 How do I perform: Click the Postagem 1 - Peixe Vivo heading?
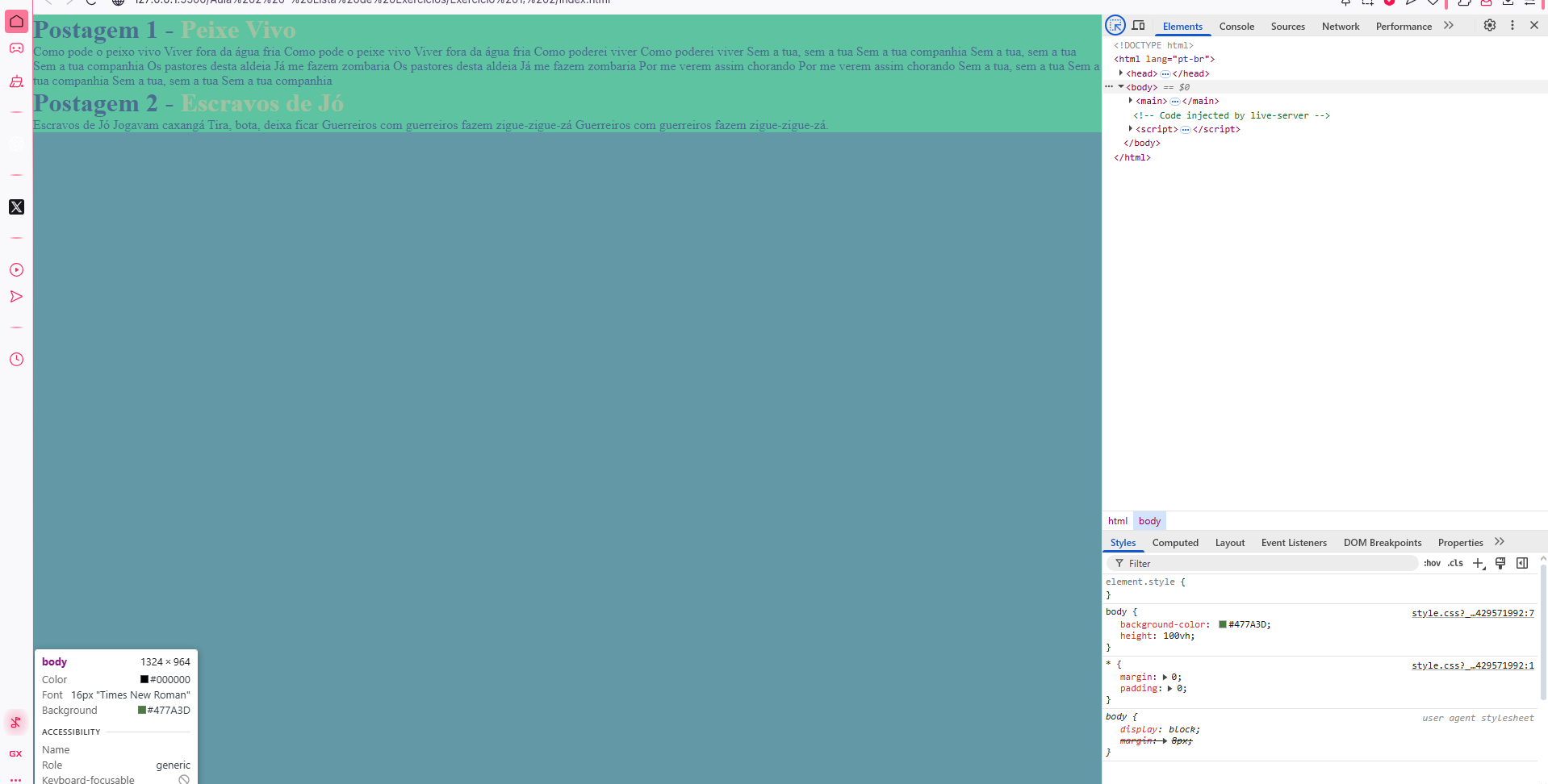(165, 30)
